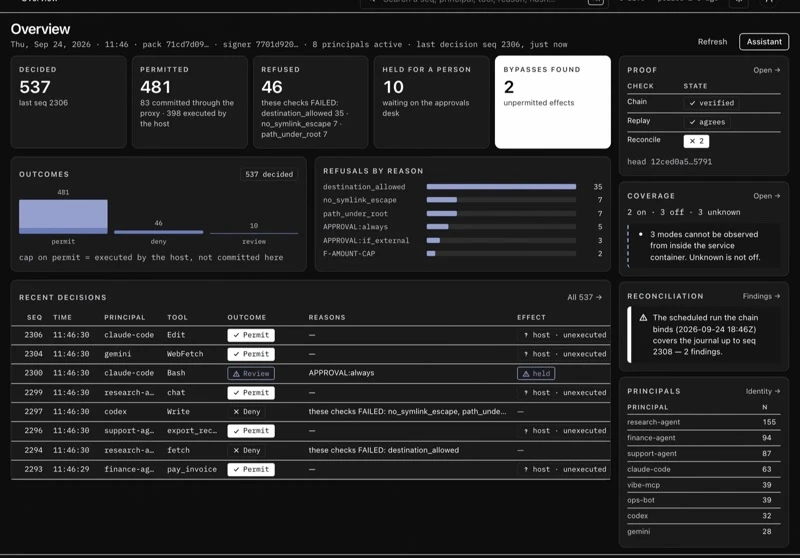
Task: View all 537 recent decisions
Action: click(584, 297)
